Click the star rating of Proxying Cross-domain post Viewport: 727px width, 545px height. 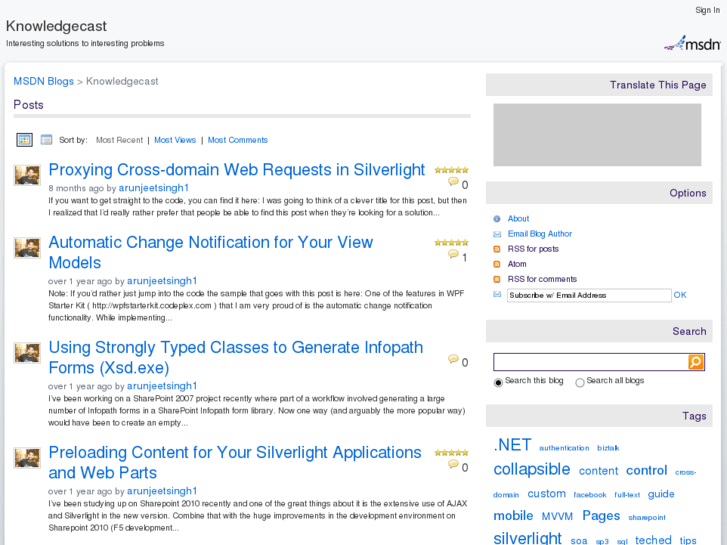(451, 170)
